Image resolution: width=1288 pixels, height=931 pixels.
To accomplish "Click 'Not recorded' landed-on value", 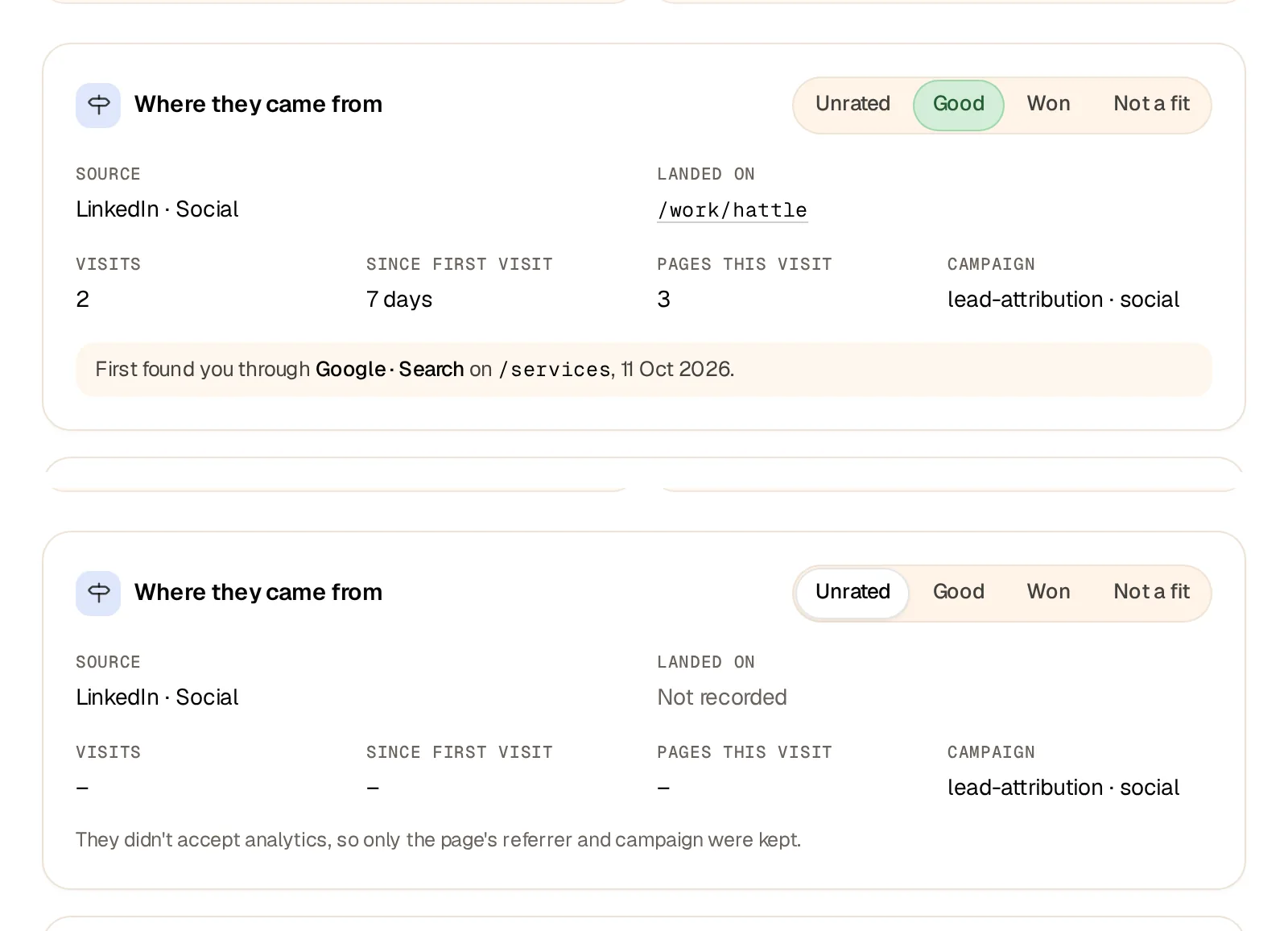I will coord(722,697).
